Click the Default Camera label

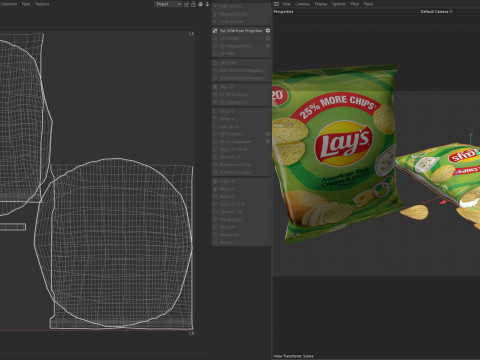click(x=434, y=12)
